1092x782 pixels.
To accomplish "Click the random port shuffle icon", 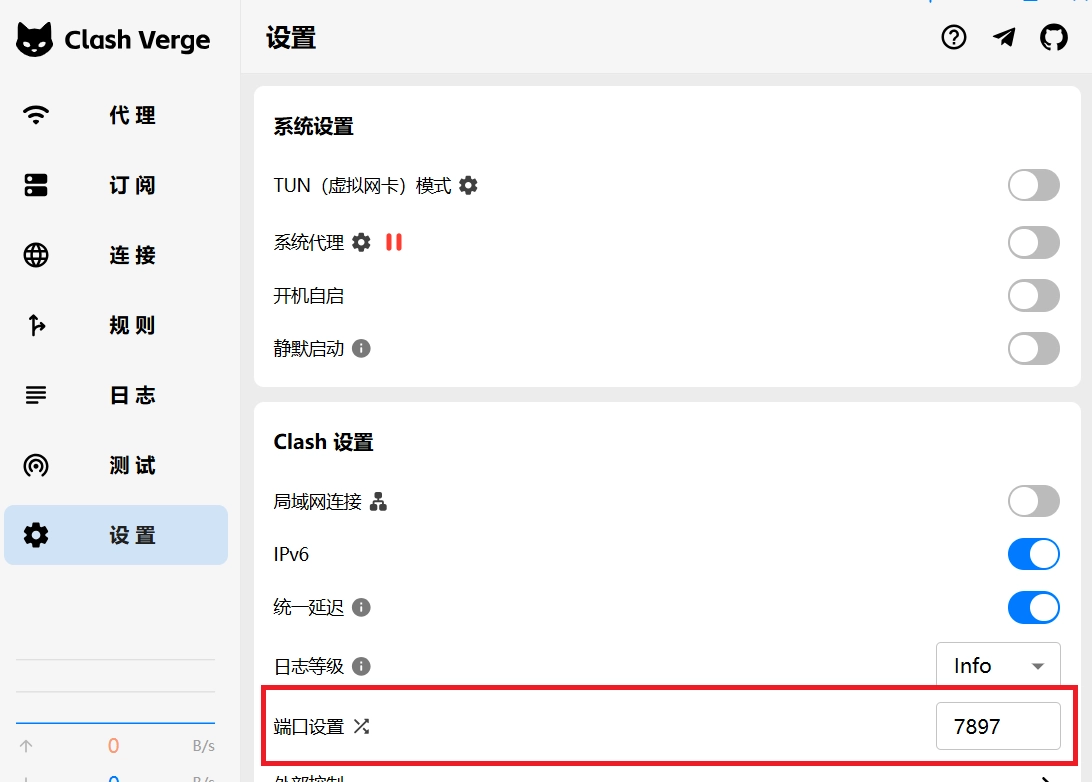I will tap(361, 726).
